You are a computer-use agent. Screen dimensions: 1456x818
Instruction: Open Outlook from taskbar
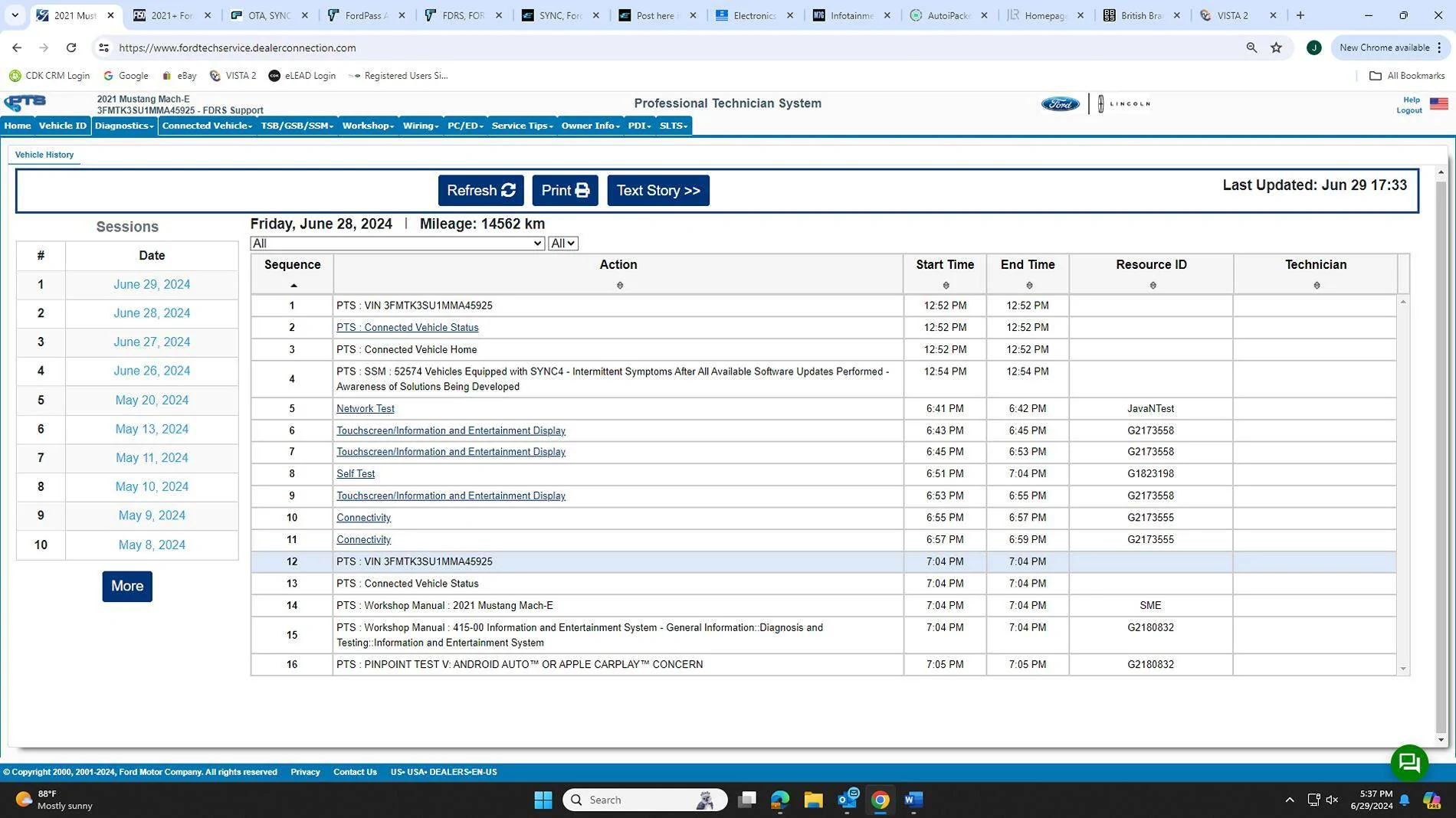point(848,800)
